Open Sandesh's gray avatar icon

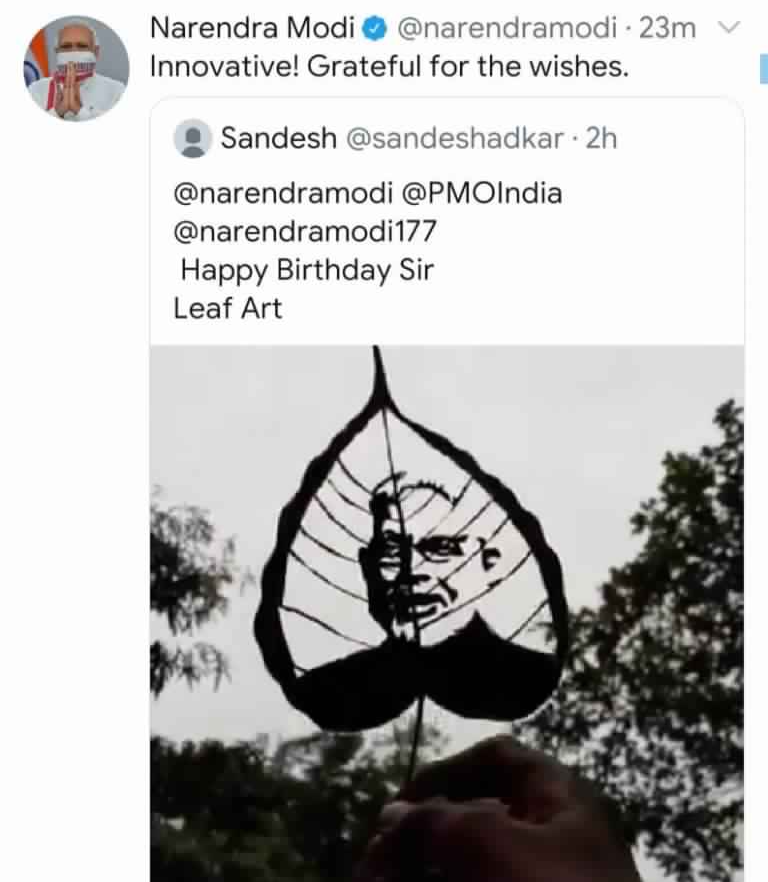192,138
